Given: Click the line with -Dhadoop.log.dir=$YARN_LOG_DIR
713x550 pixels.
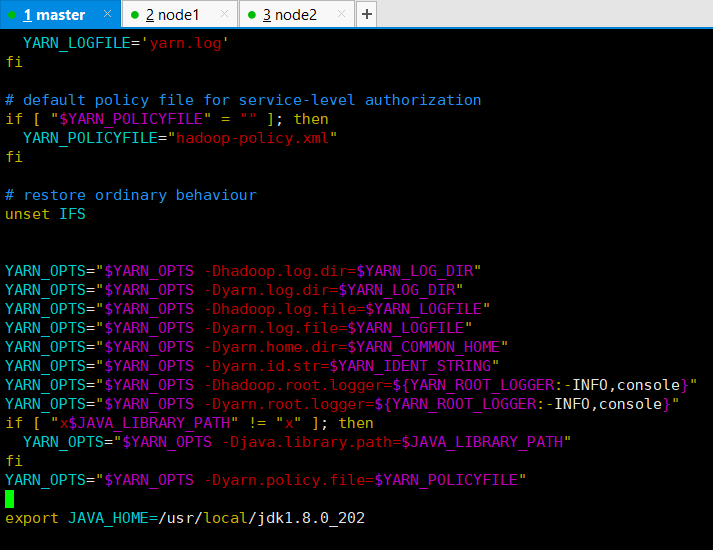Looking at the screenshot, I should point(243,271).
